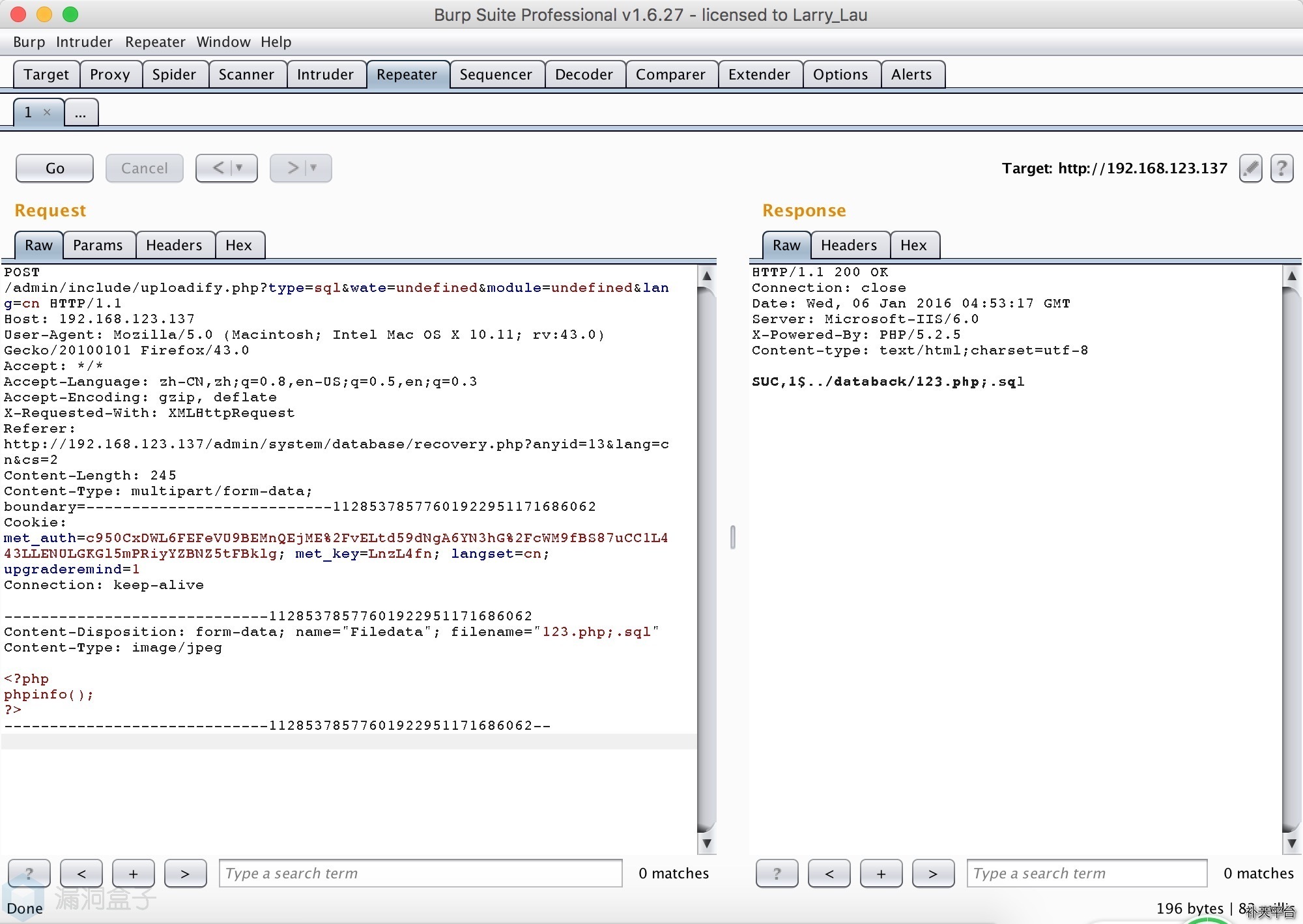This screenshot has height=924, width=1303.
Task: Click the response text SUC,1$../databack/123.php;.sql
Action: pos(888,382)
